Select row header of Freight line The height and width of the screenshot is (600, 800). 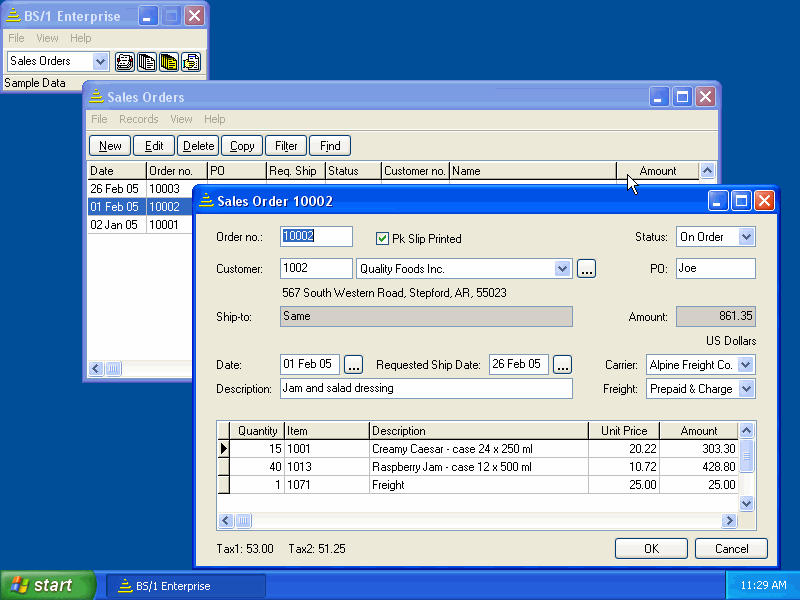(223, 485)
